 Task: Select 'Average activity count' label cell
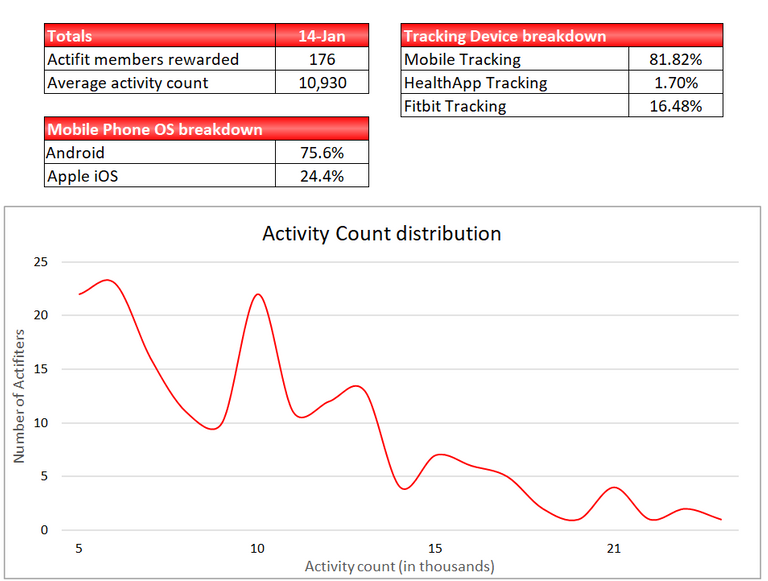[160, 82]
